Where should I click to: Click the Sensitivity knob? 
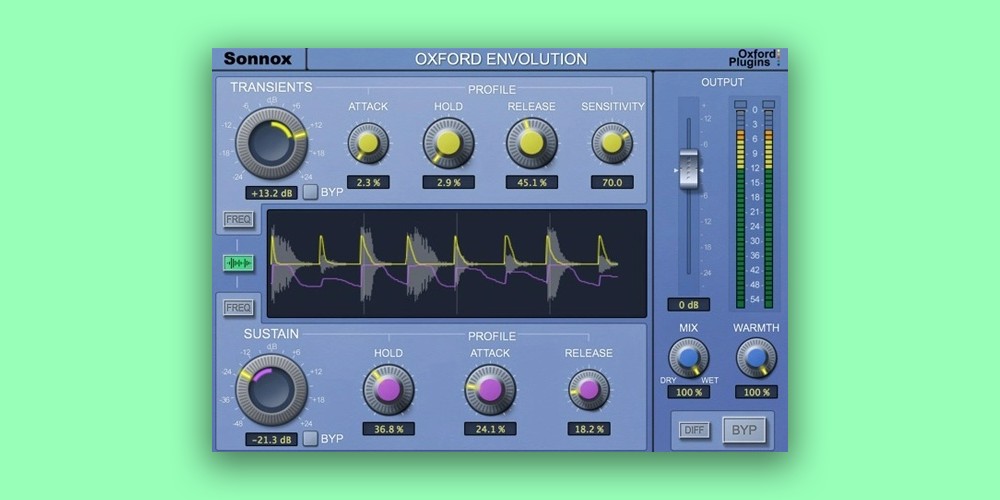coord(612,143)
